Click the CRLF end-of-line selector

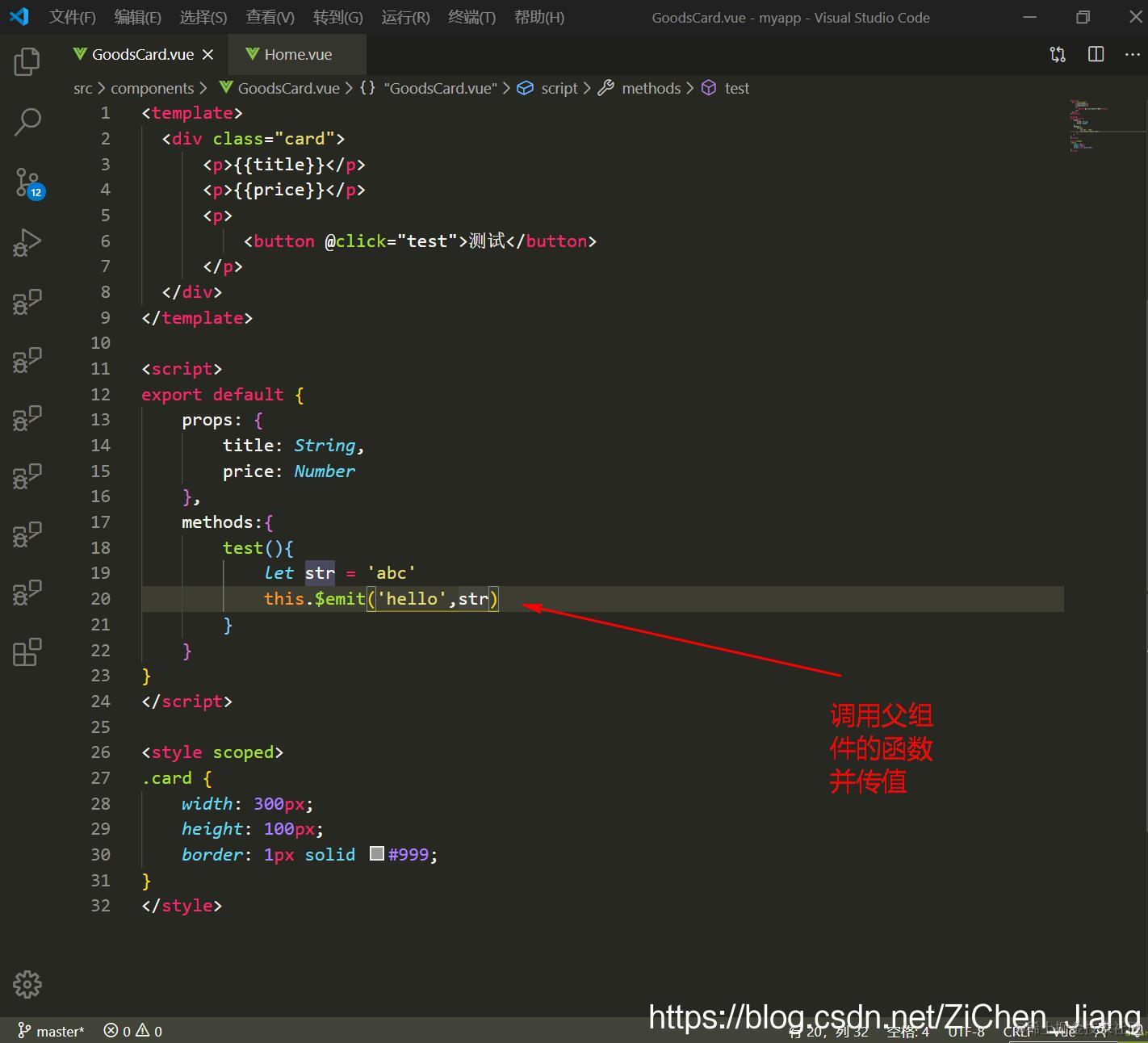tap(1019, 1032)
